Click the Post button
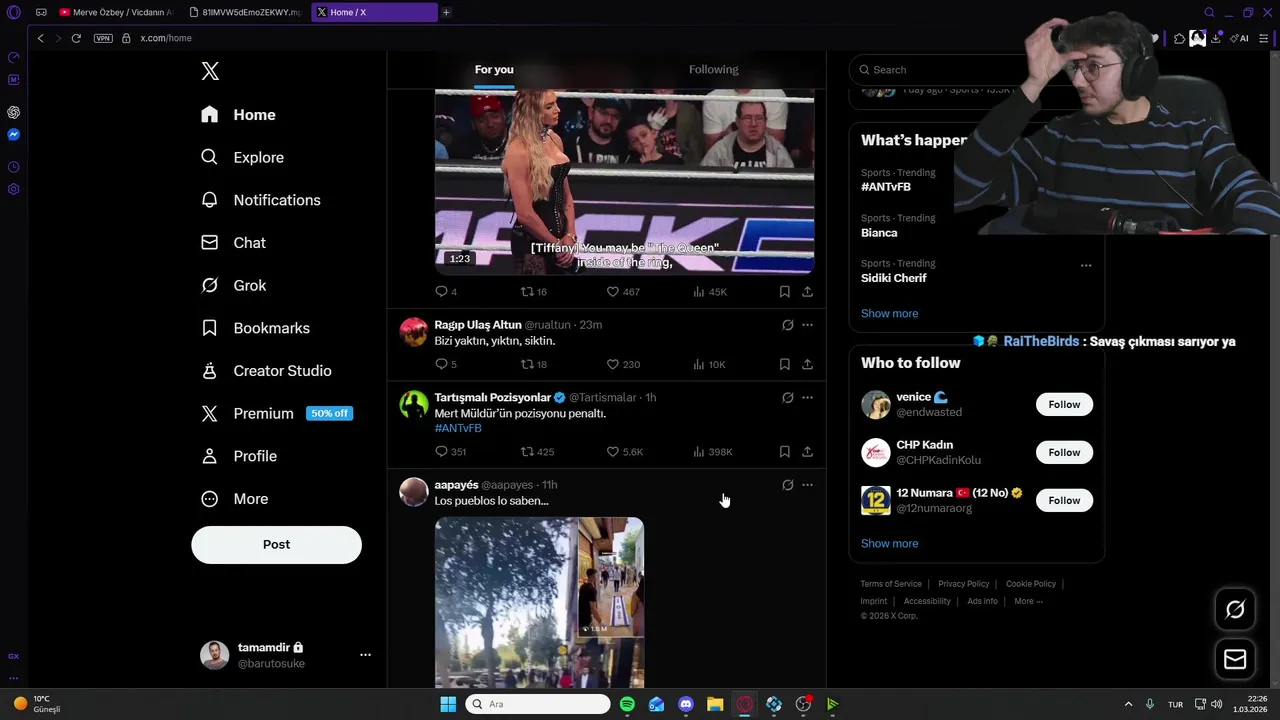 click(276, 545)
